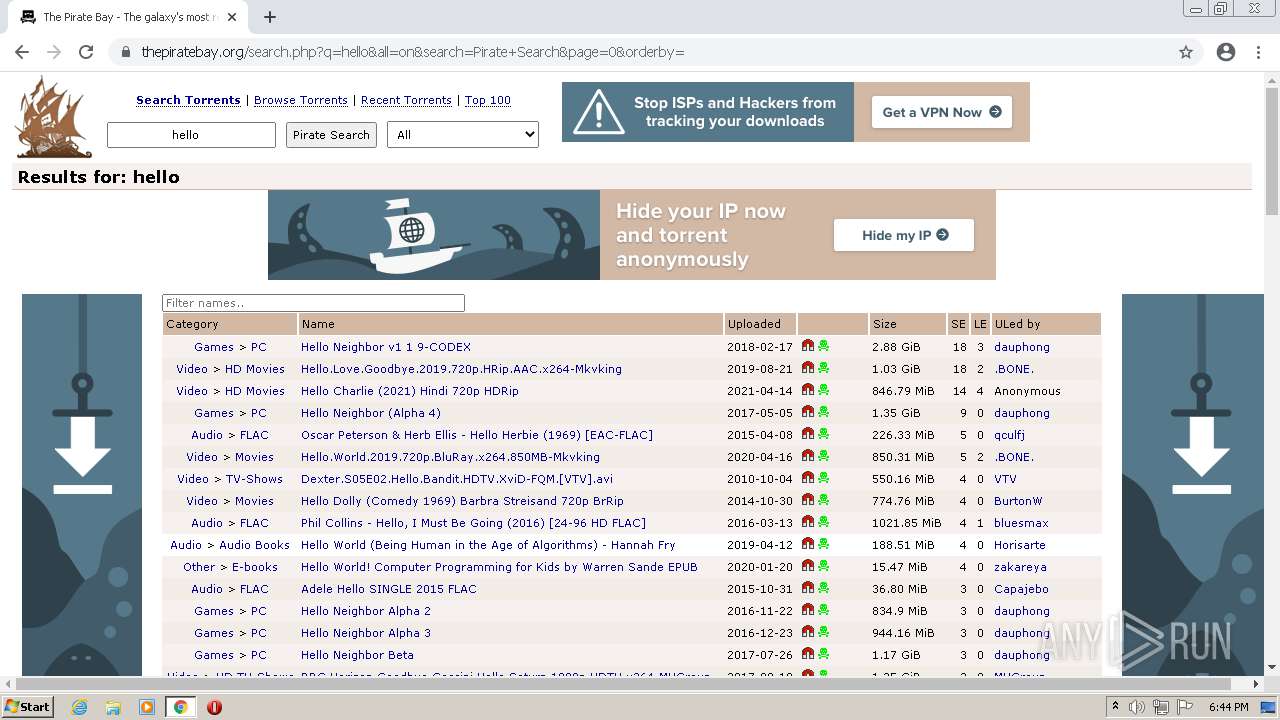Open File Explorer folder in taskbar
The width and height of the screenshot is (1280, 720).
(x=113, y=707)
